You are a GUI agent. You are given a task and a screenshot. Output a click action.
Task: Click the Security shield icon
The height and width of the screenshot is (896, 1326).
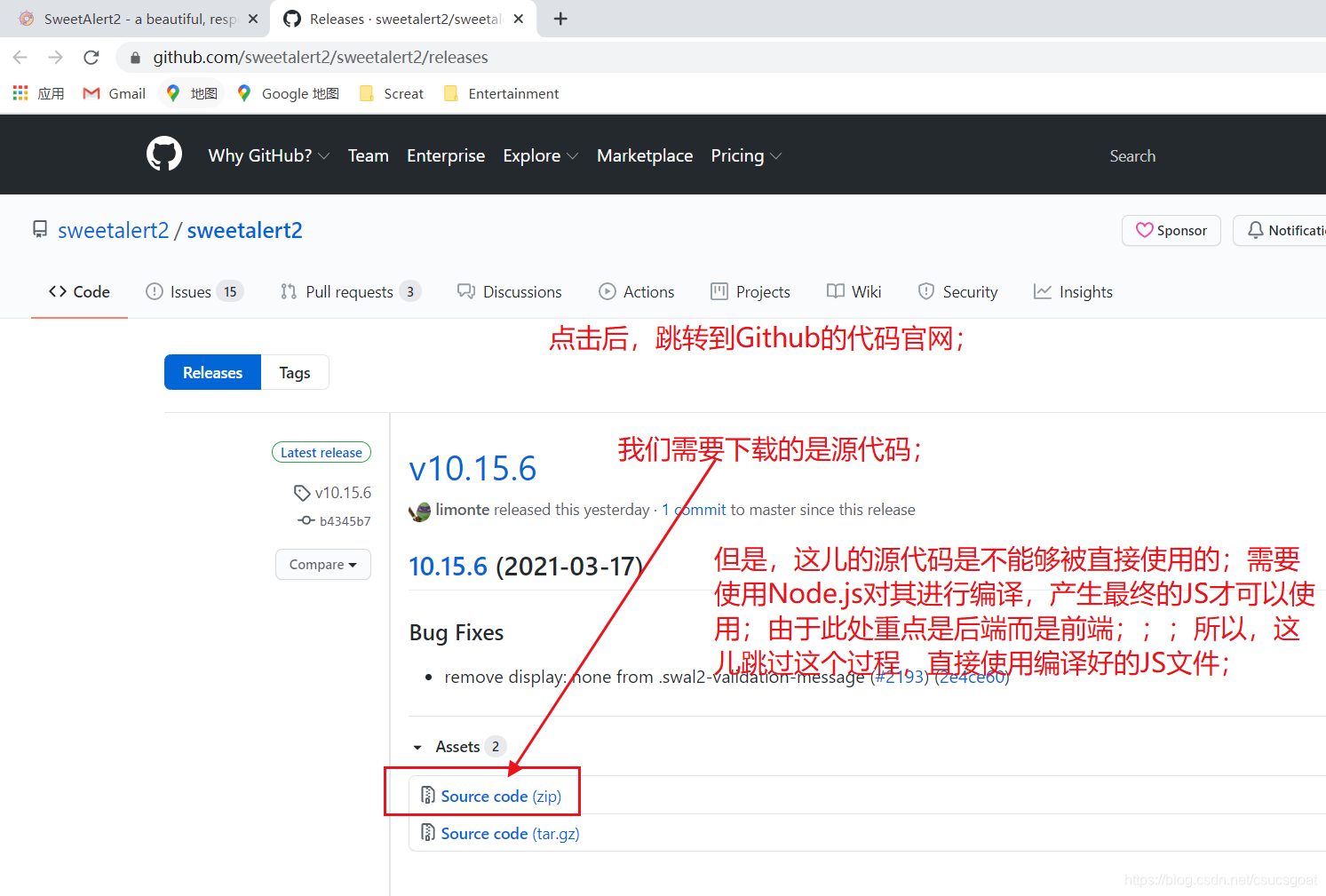coord(926,291)
